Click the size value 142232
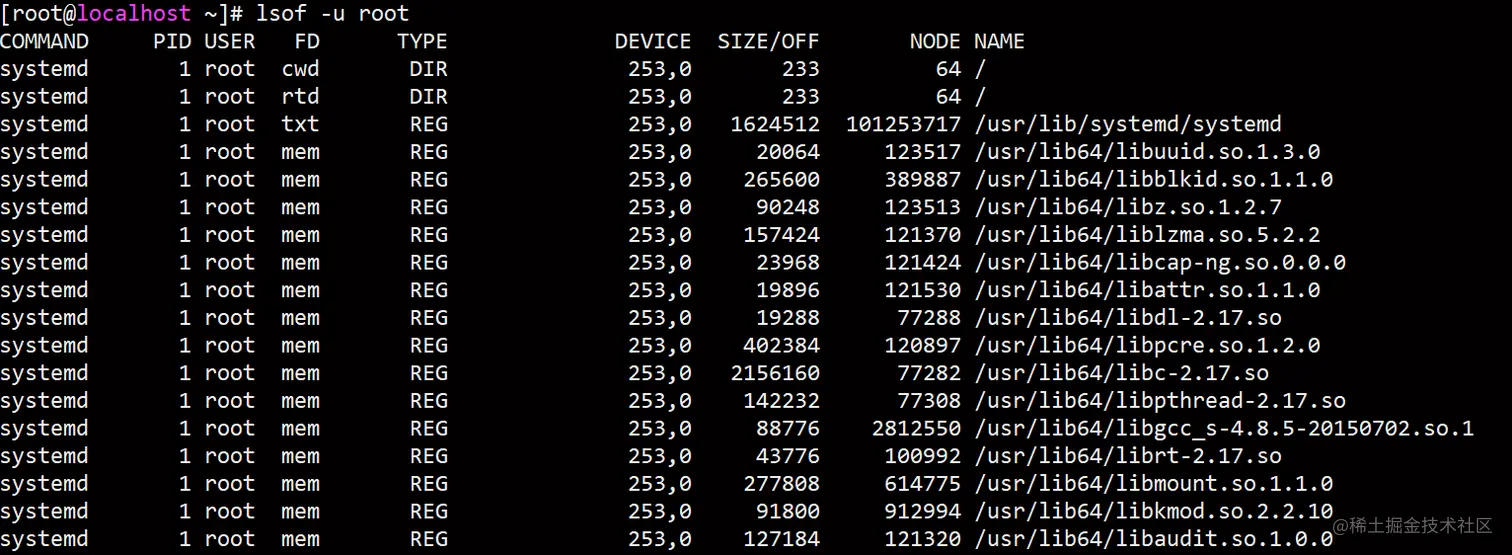 tap(781, 401)
